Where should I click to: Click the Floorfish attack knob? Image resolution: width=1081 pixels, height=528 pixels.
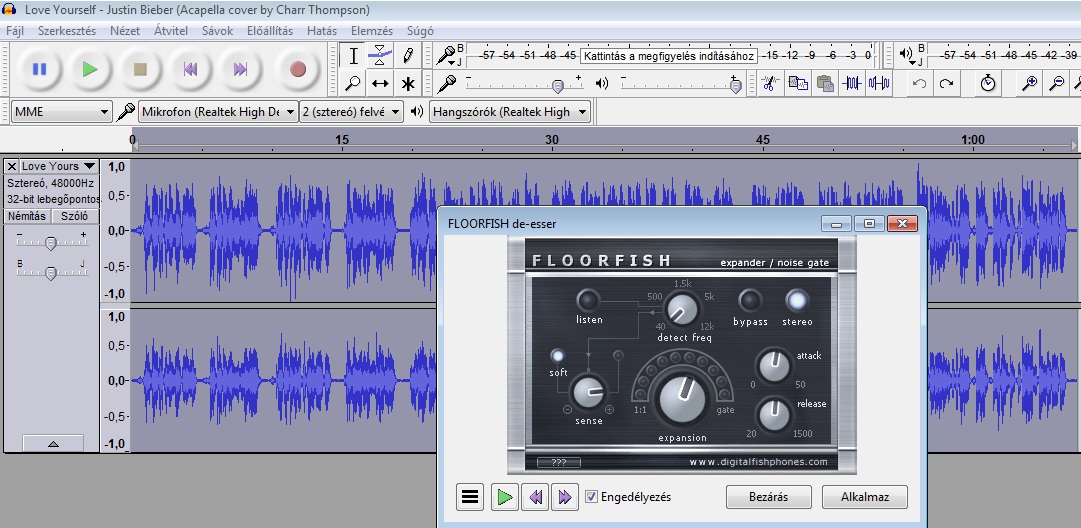[774, 365]
